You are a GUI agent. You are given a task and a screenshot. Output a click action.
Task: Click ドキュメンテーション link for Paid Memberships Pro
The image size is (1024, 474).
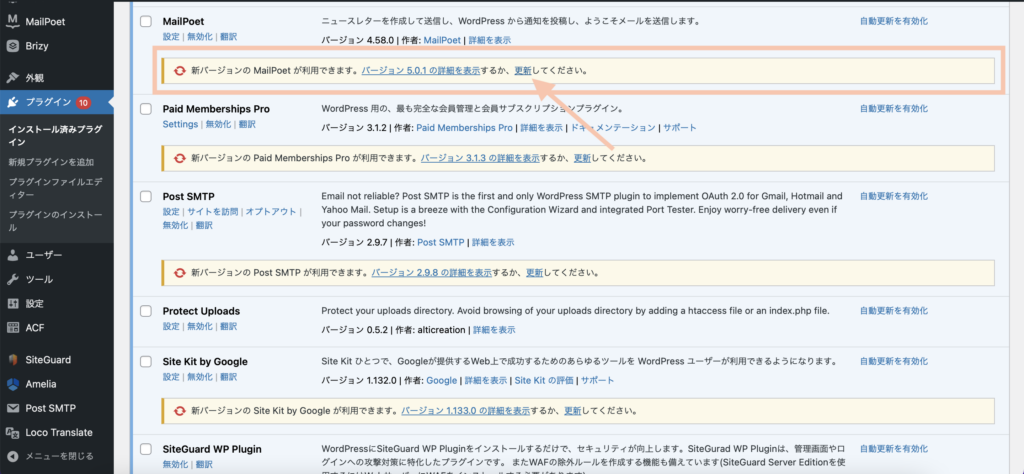(613, 128)
